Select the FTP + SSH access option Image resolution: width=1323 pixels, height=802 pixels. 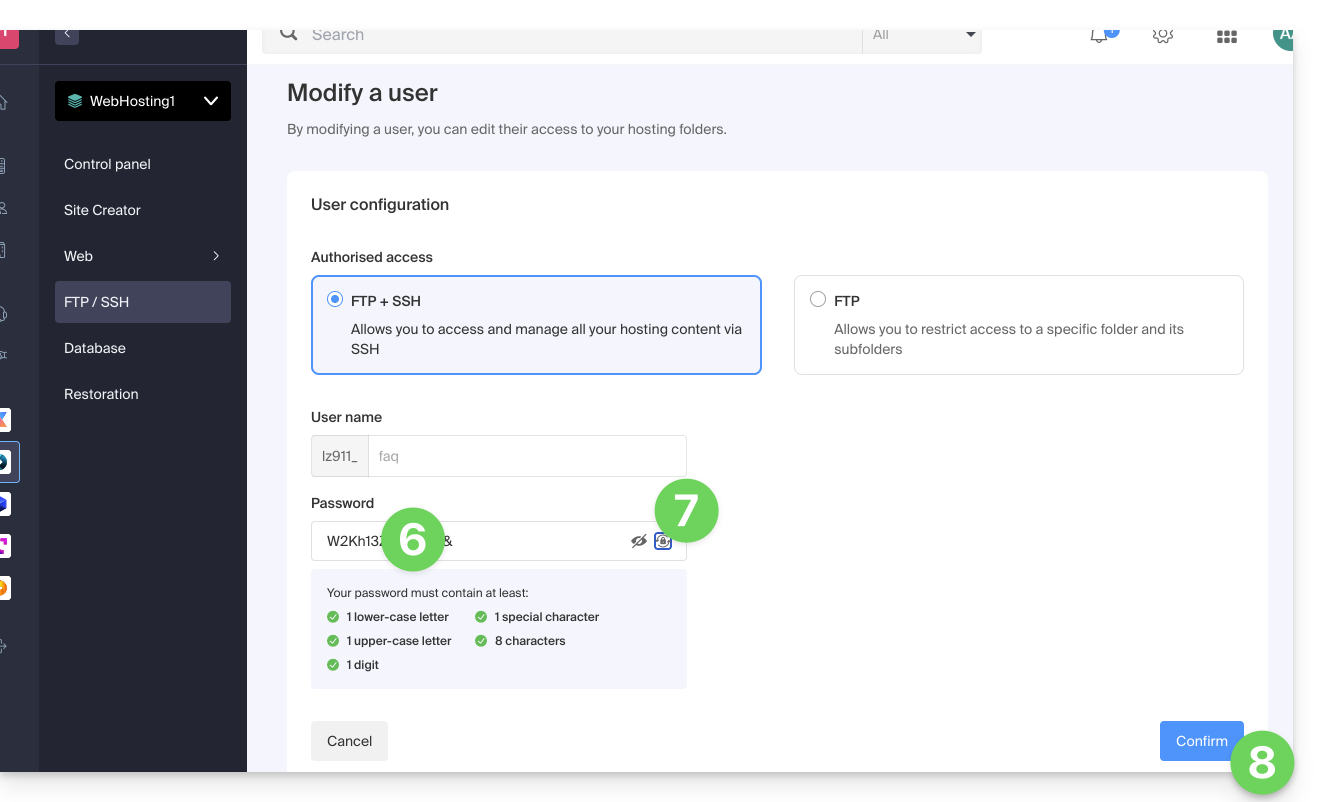tap(336, 300)
